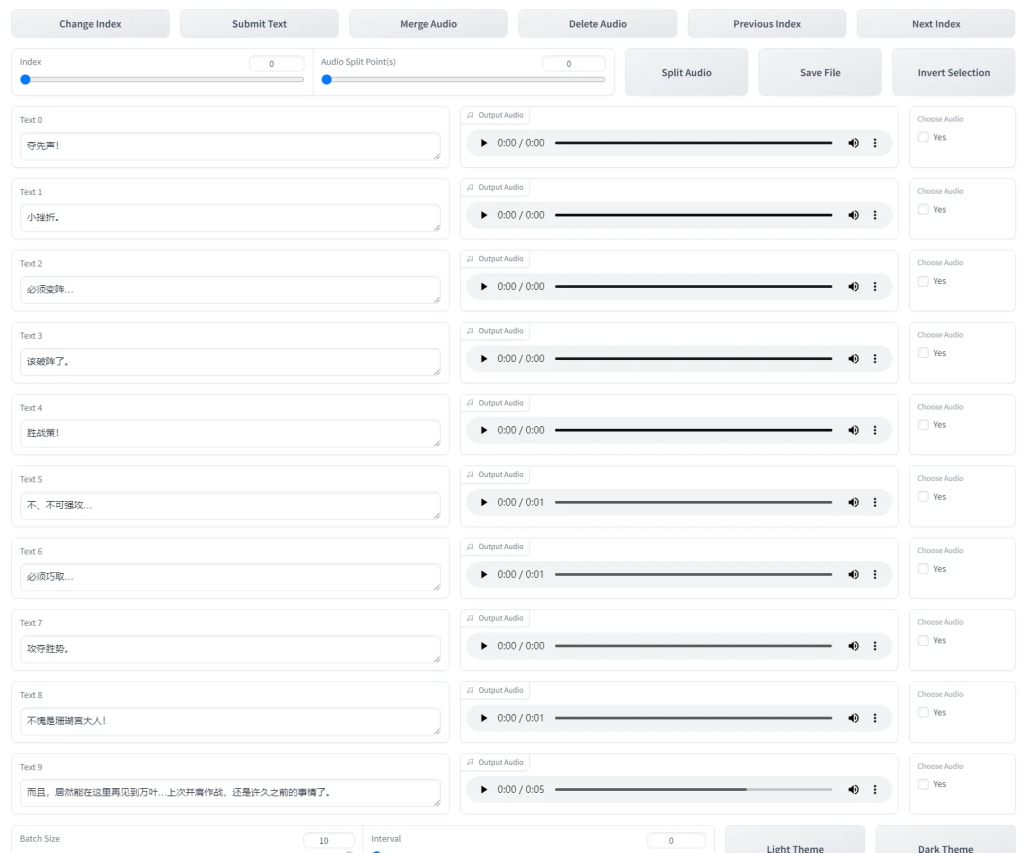This screenshot has width=1024, height=853.
Task: Click the Merge Audio button
Action: [428, 24]
